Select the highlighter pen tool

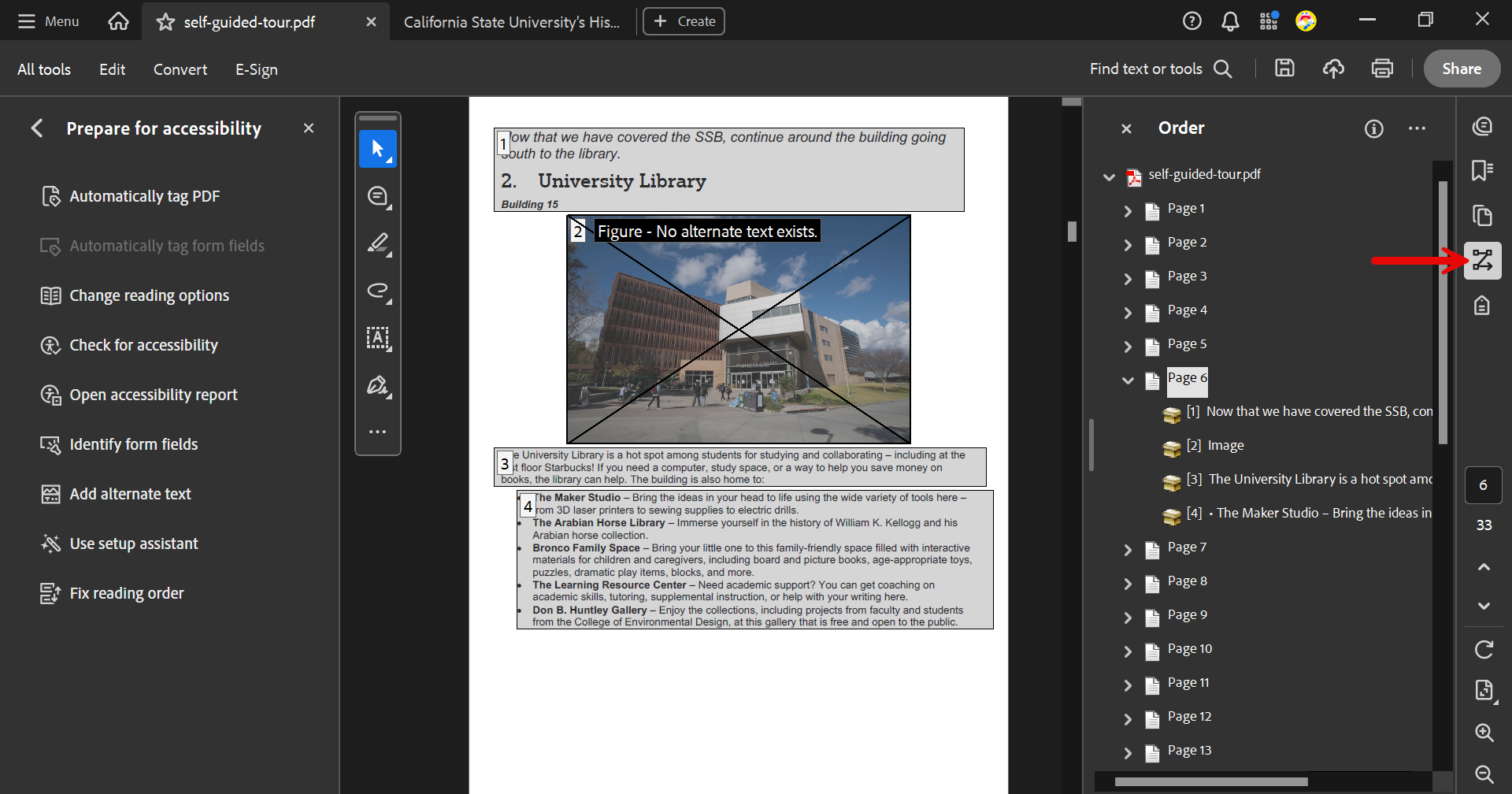pos(378,243)
